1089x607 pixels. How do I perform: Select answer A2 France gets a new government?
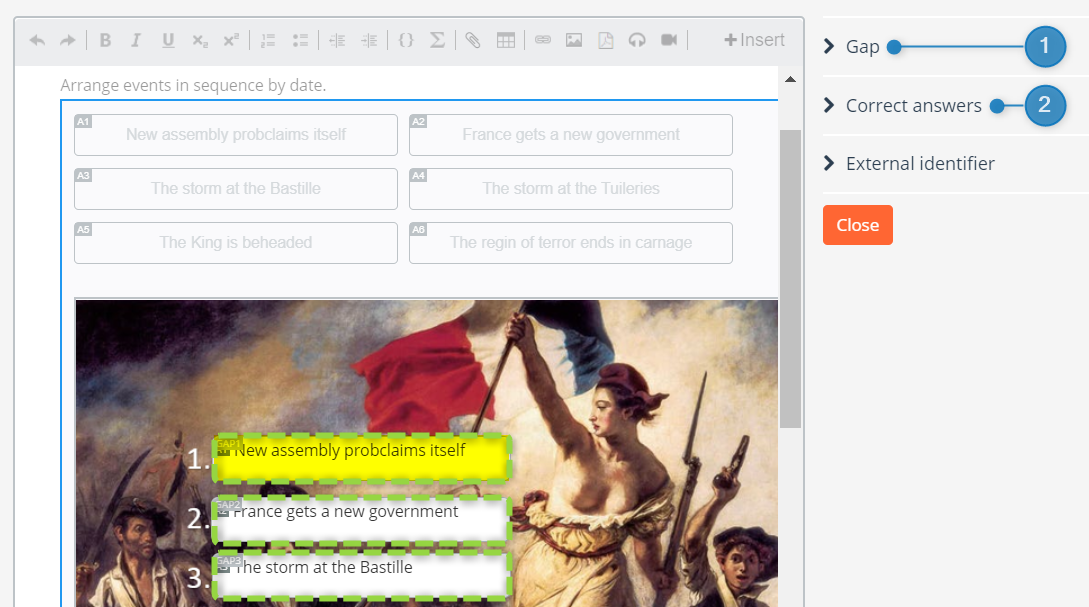571,135
